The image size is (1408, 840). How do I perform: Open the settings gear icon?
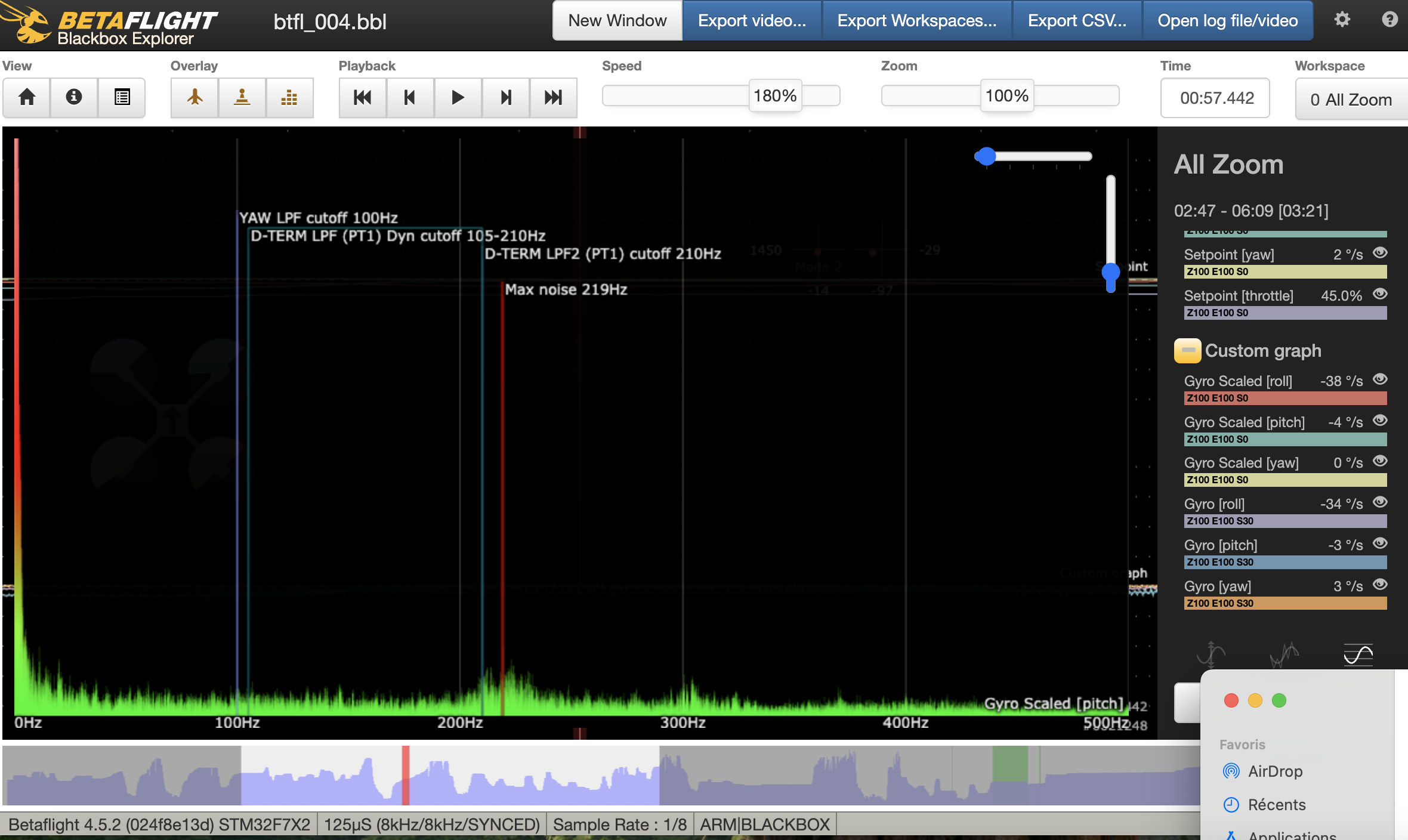[1342, 20]
